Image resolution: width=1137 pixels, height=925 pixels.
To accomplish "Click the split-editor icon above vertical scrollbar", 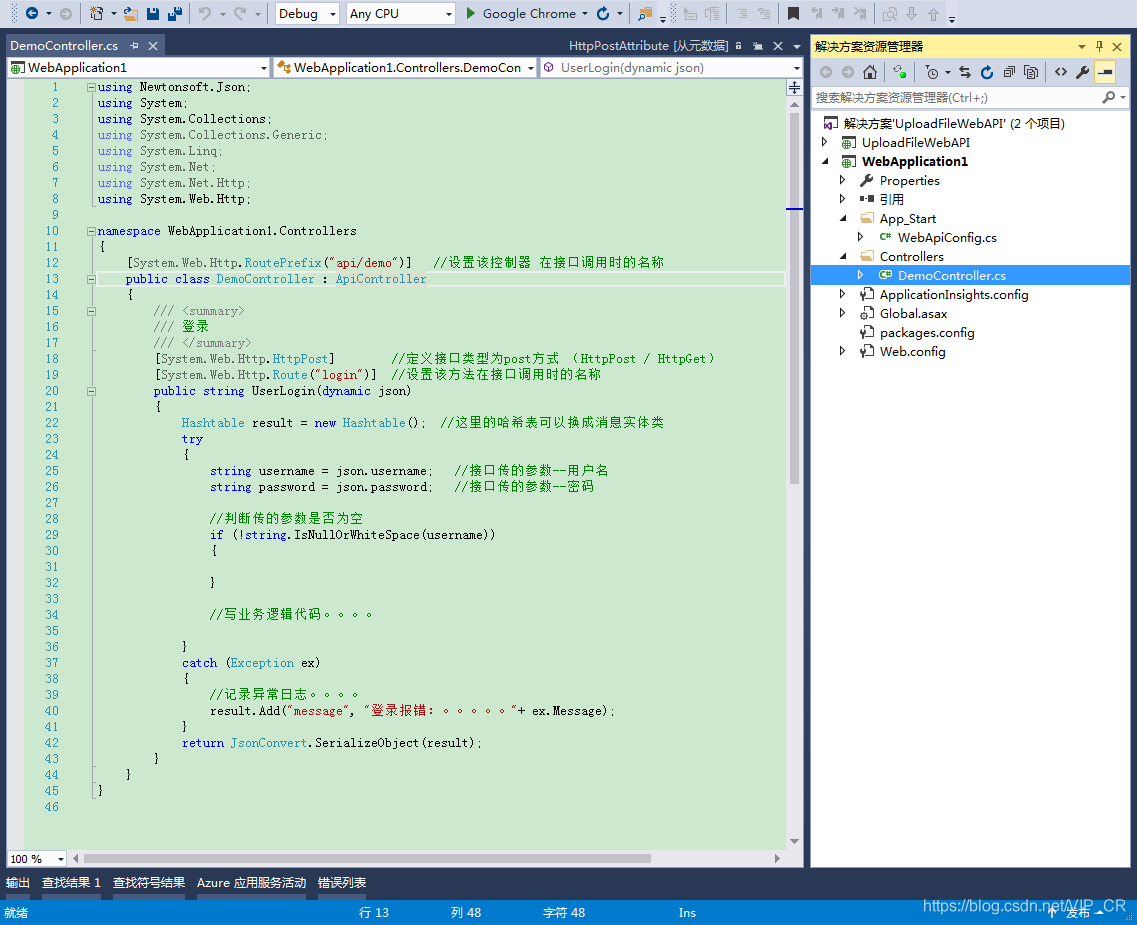I will (x=795, y=88).
